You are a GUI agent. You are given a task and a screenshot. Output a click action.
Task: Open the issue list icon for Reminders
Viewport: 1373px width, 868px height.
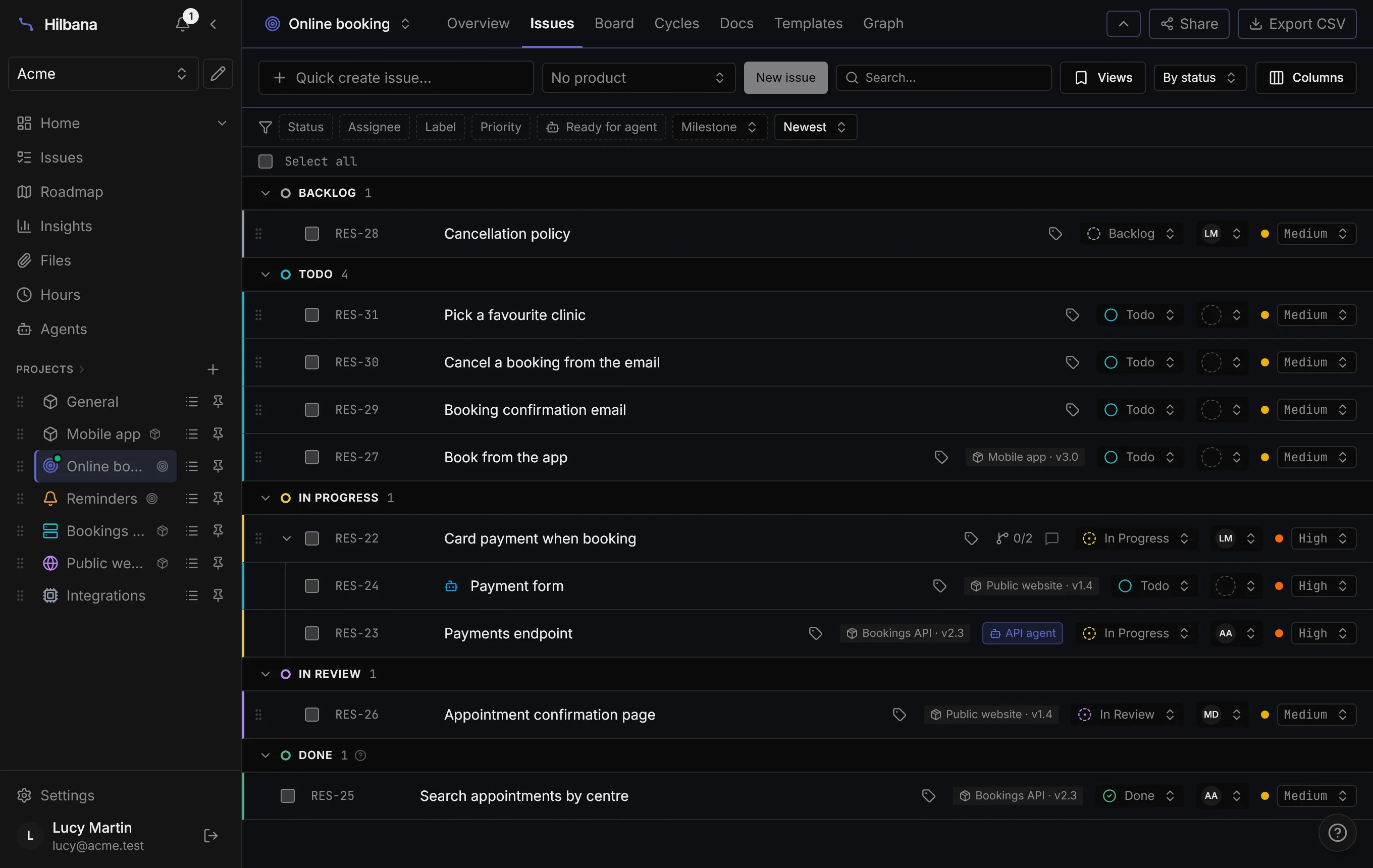tap(192, 499)
